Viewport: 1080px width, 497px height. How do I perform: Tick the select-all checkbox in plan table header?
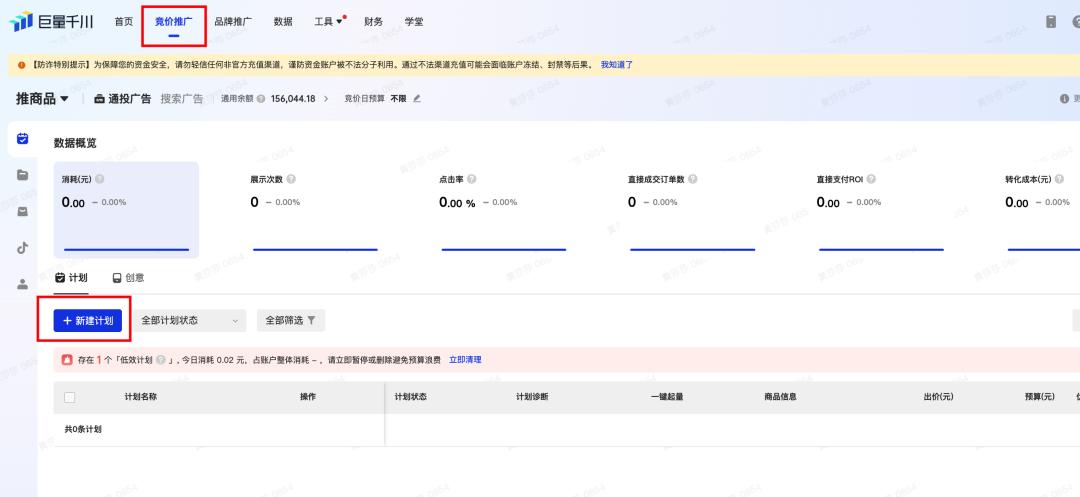pos(70,397)
